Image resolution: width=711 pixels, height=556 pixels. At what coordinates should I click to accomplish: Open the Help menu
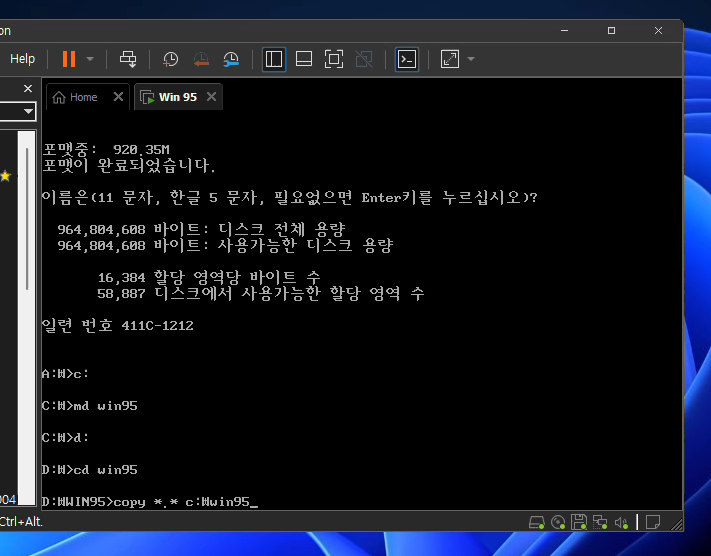22,59
